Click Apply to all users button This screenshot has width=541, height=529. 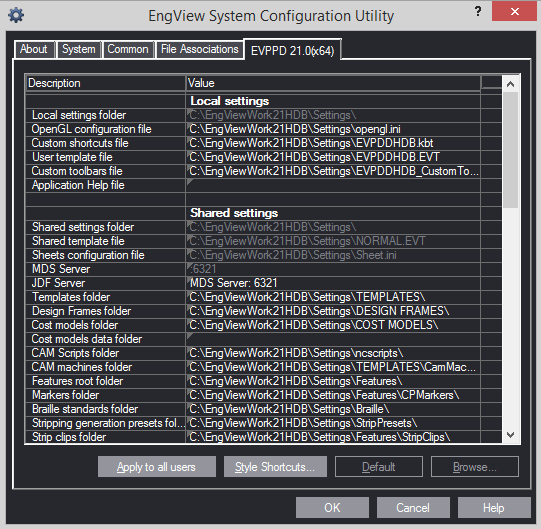click(x=157, y=467)
